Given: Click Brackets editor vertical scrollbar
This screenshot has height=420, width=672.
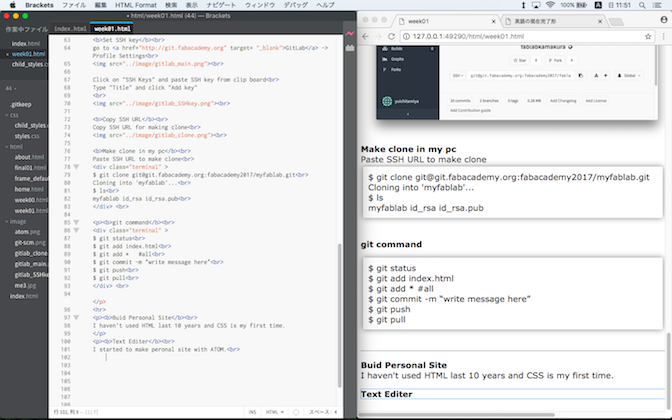Looking at the screenshot, I should click(340, 315).
